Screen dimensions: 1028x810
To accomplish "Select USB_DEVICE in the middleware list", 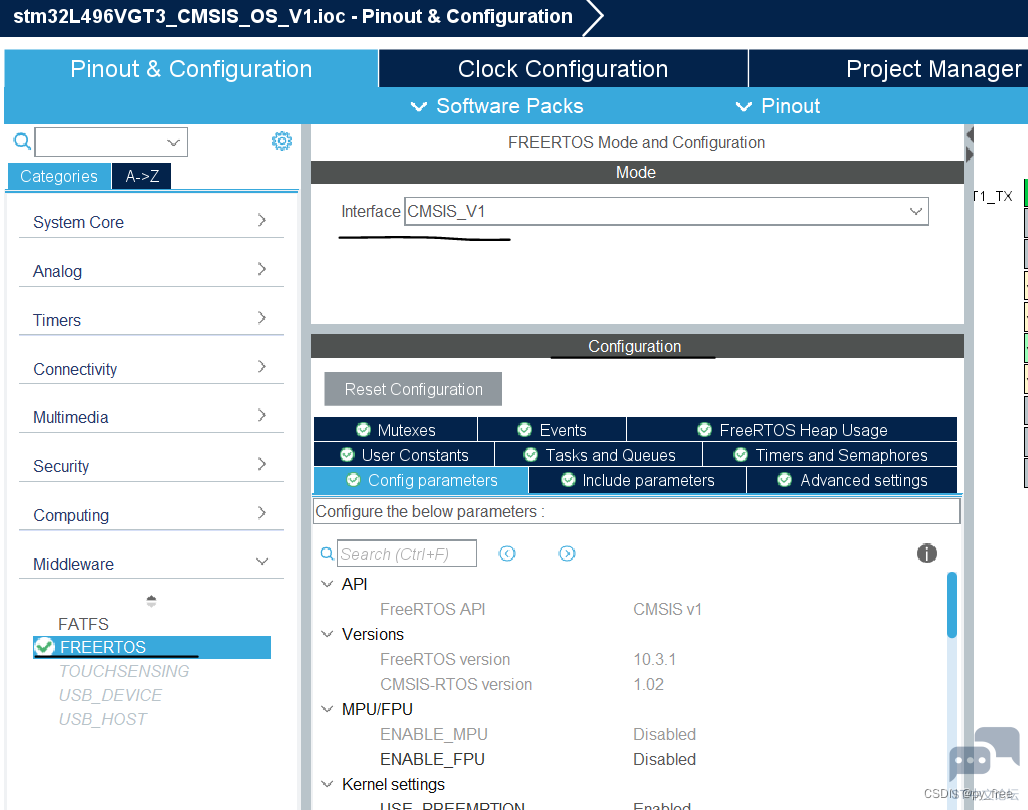I will coord(110,695).
